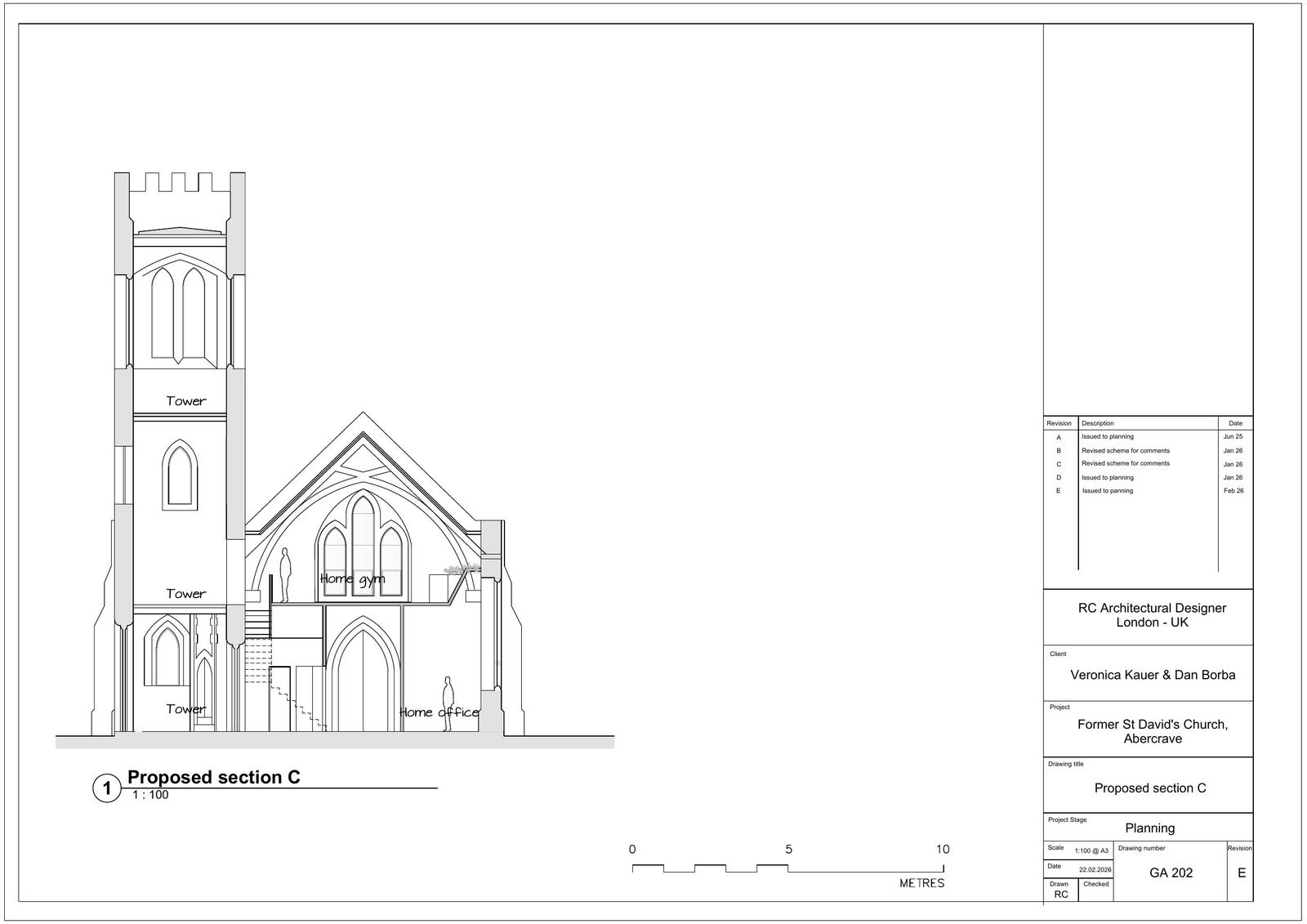
Task: Click the Planning project stage field
Action: point(1149,828)
